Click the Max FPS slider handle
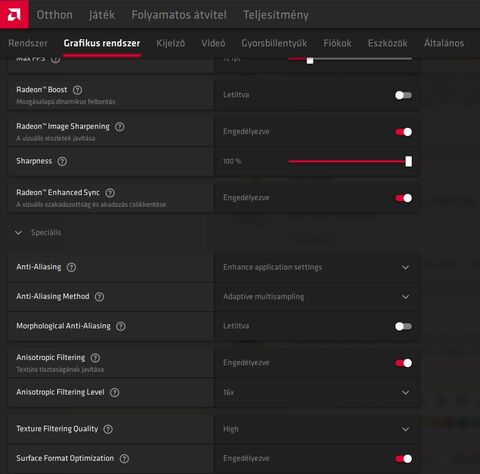Screen dimensions: 480x474 [310, 60]
